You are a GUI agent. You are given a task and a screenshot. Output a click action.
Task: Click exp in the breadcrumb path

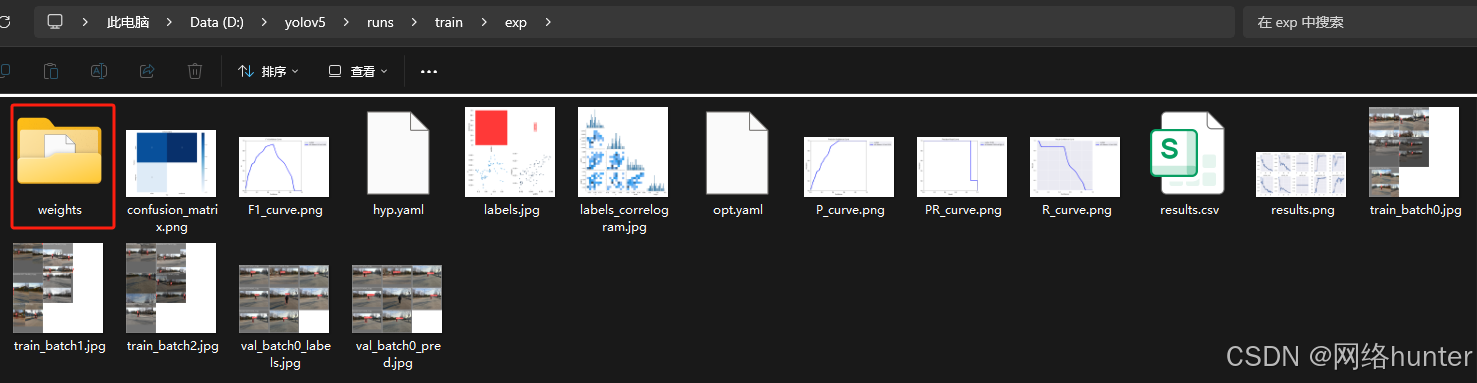(x=515, y=22)
